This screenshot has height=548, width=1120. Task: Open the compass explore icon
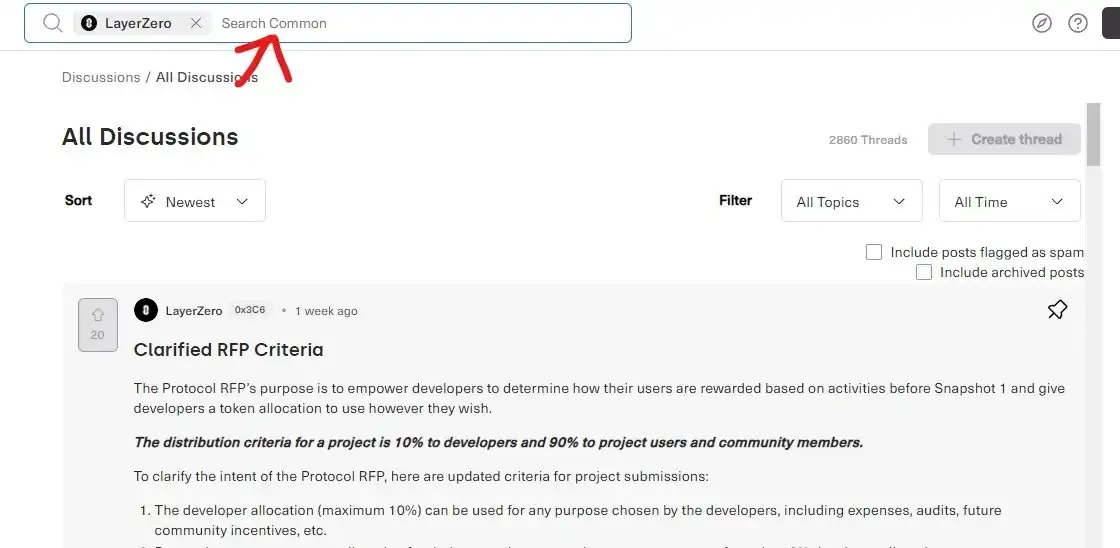pos(1042,23)
